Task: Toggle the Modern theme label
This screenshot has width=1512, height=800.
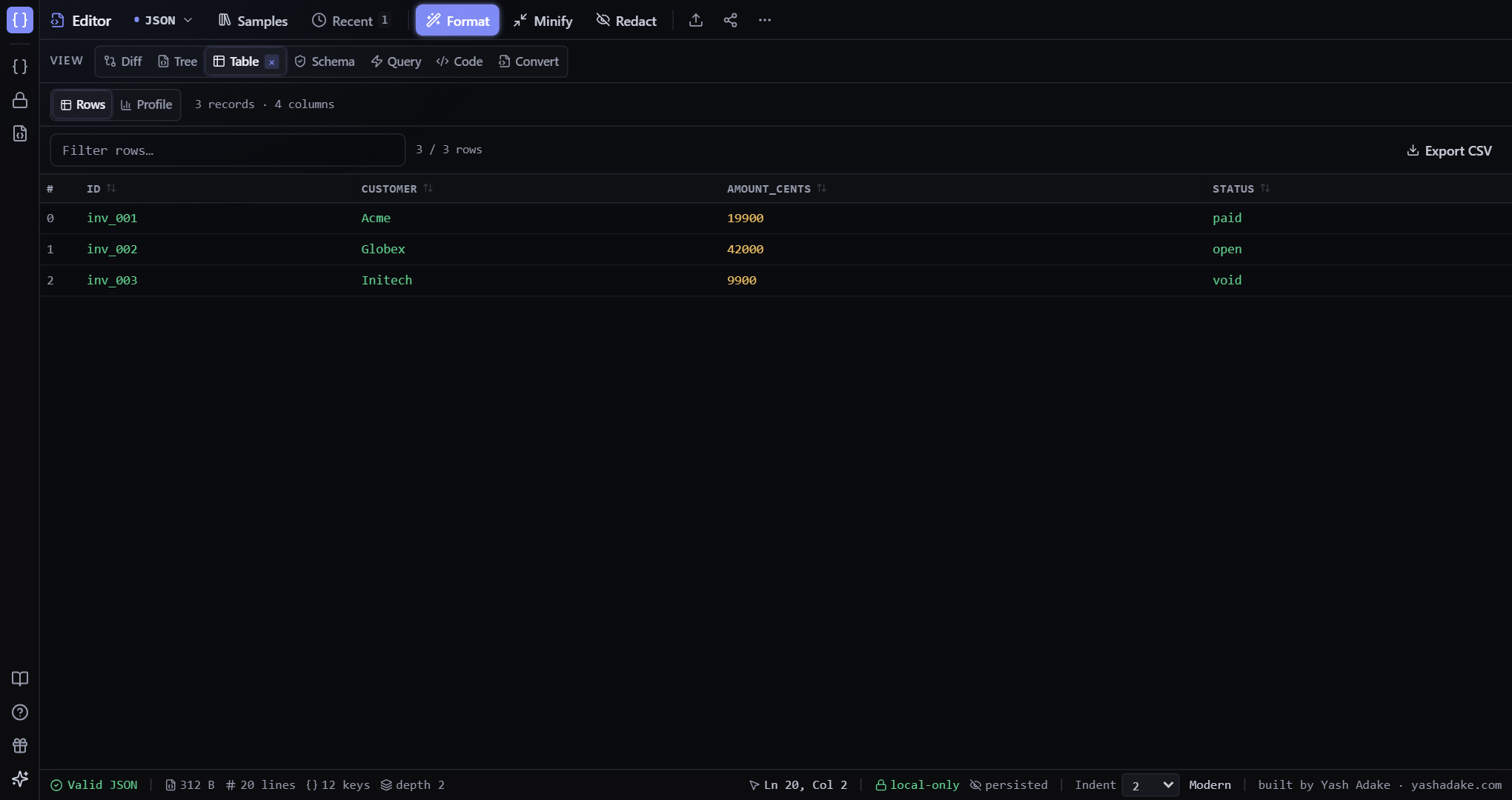Action: pos(1210,785)
